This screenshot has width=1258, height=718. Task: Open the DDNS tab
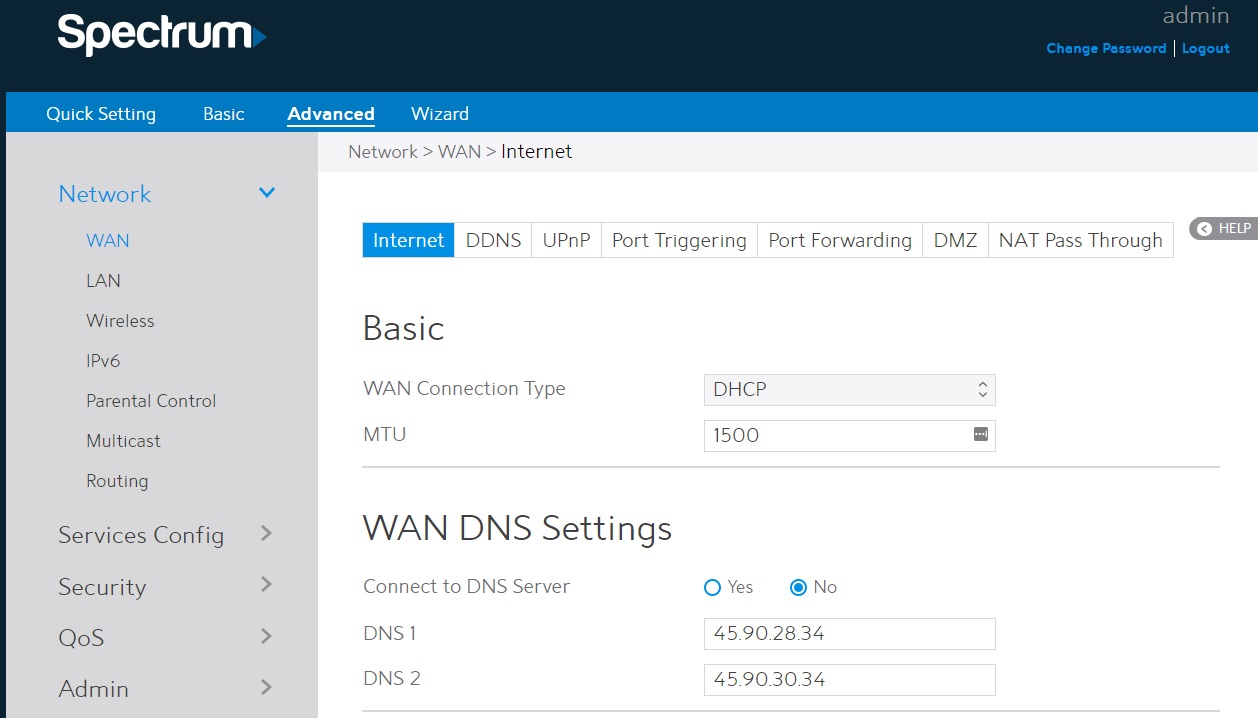coord(493,241)
